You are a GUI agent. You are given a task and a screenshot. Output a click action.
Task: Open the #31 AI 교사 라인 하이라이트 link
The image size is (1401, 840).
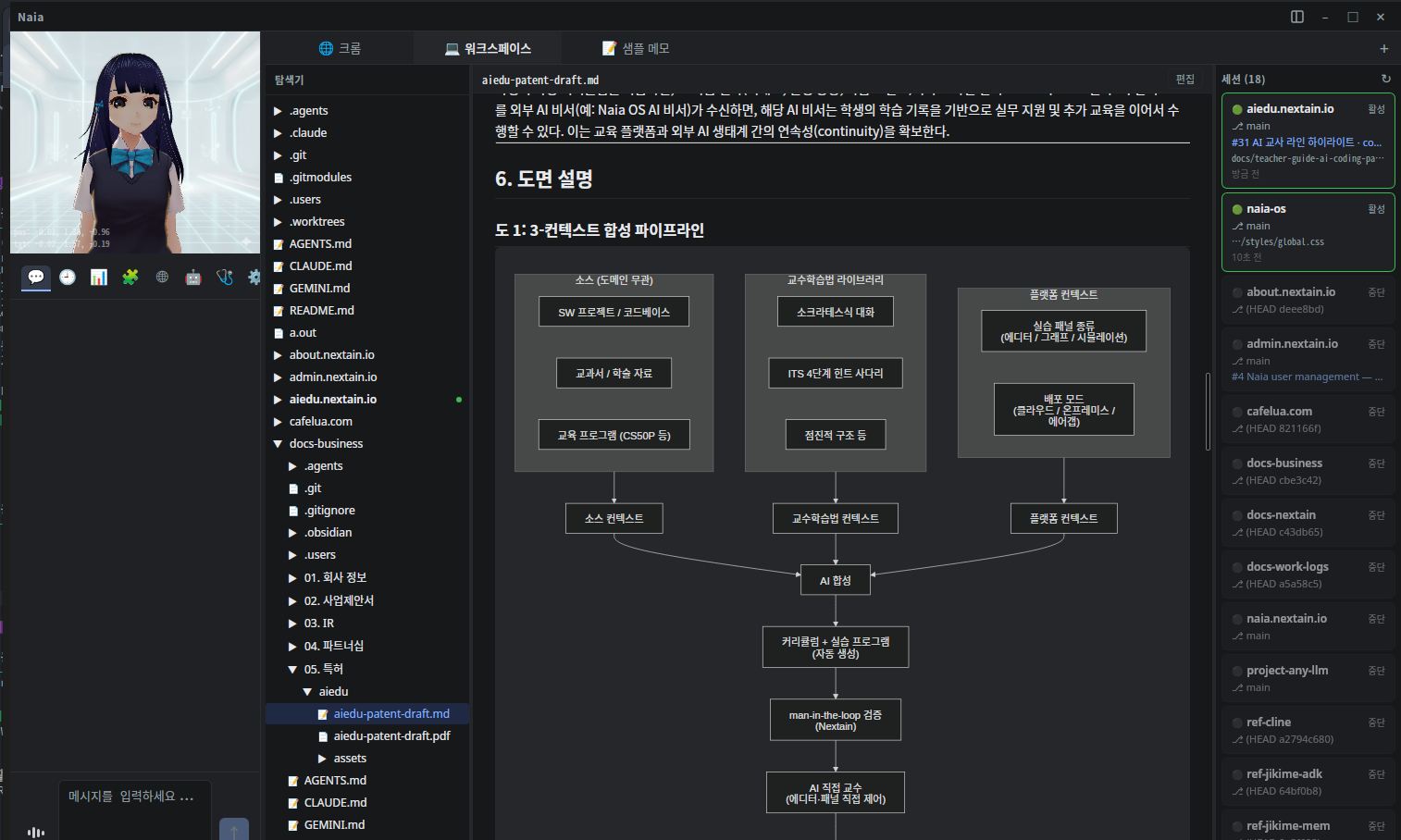(x=1303, y=142)
